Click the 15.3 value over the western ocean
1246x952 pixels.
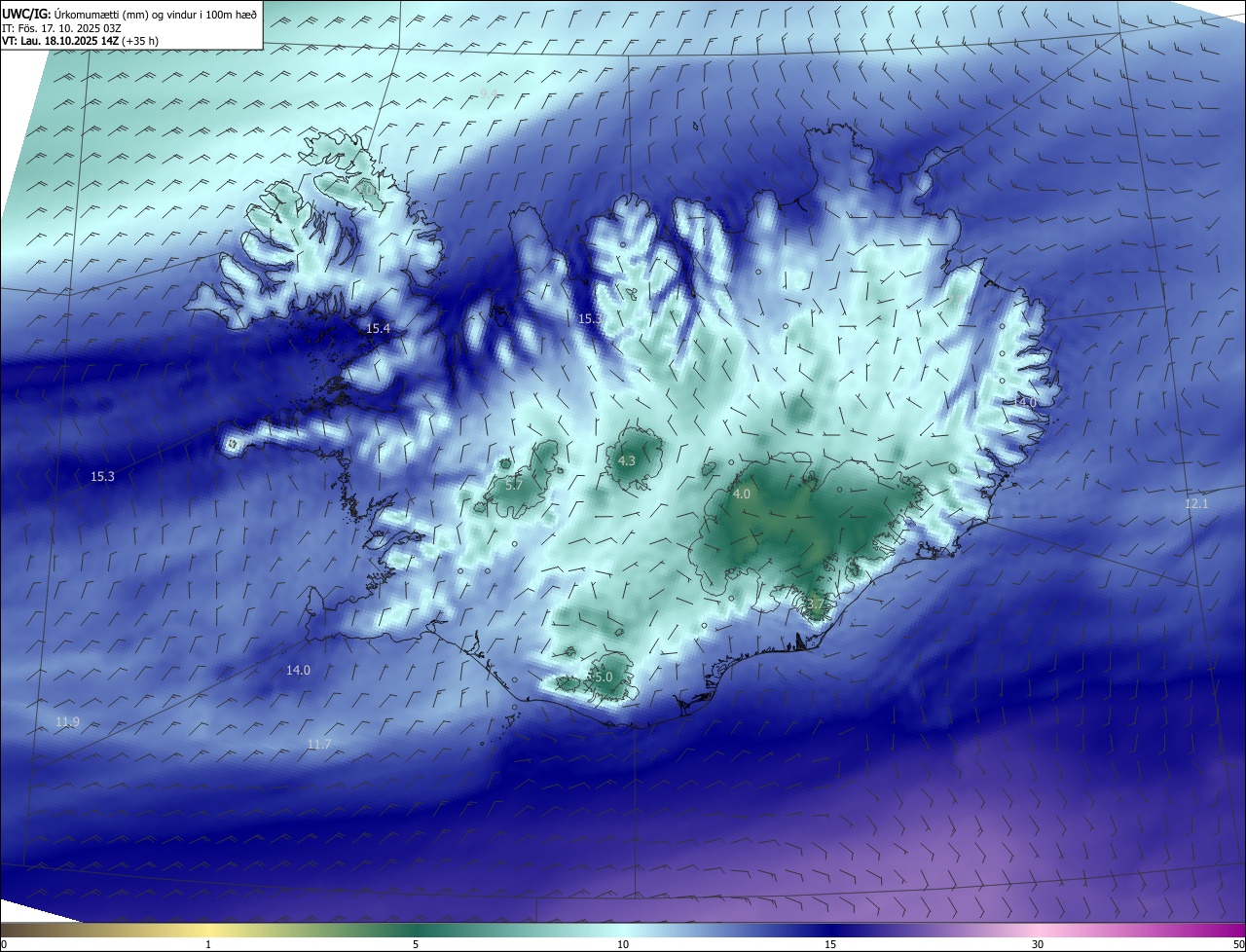(x=102, y=476)
